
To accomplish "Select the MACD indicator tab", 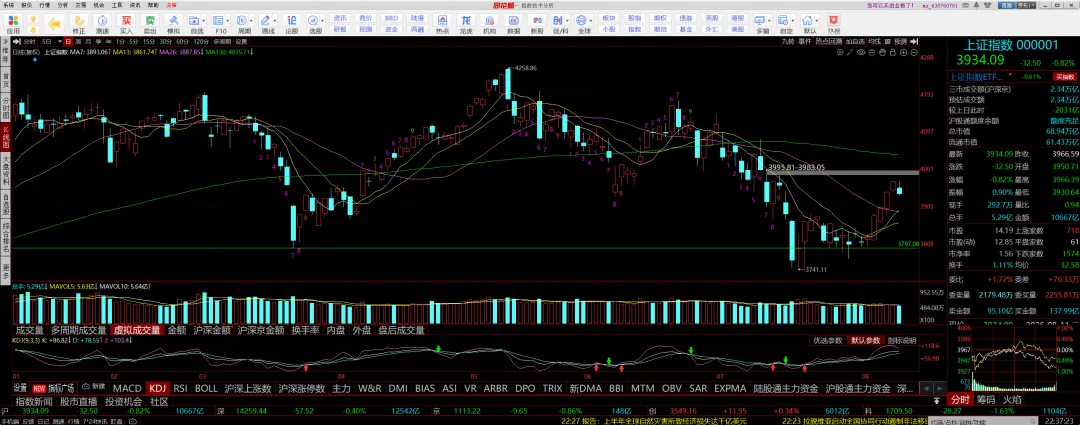I will (x=127, y=388).
